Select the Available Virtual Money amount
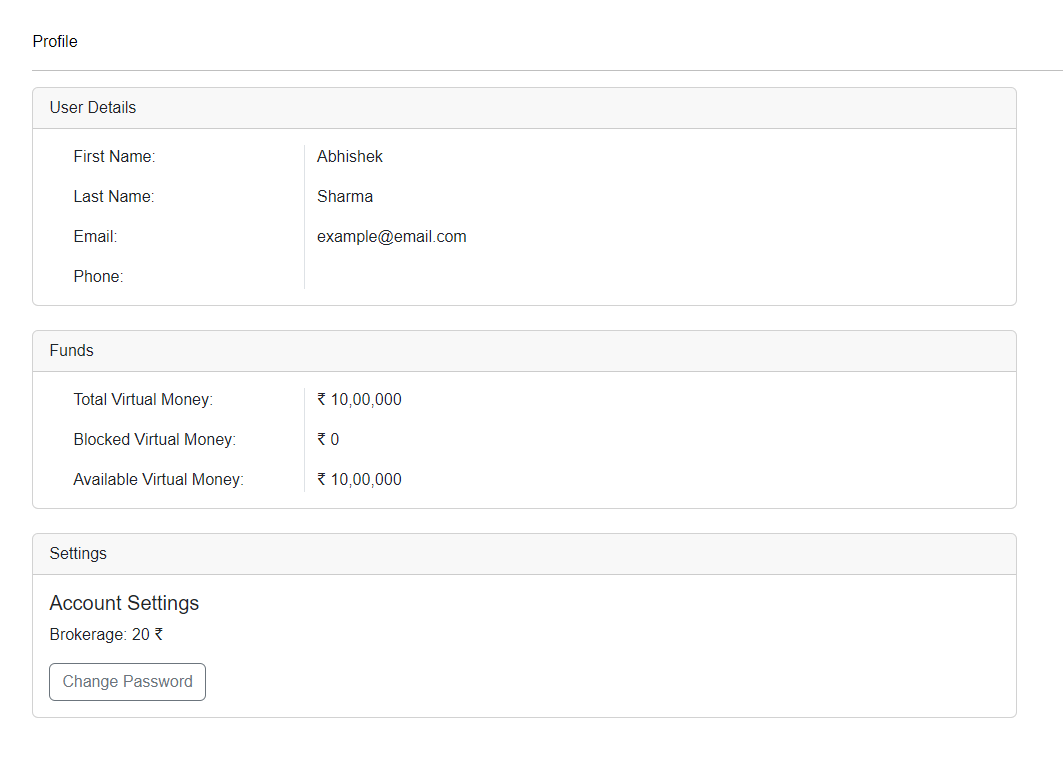The width and height of the screenshot is (1063, 778). pos(359,480)
